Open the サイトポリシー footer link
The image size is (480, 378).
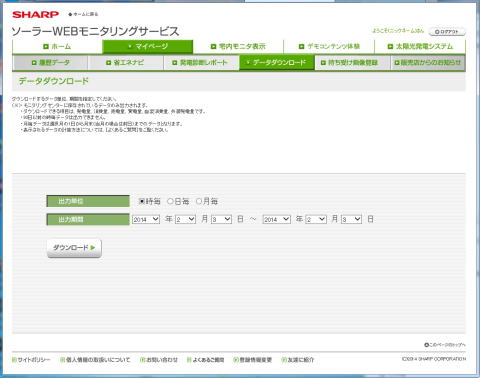[x=31, y=360]
